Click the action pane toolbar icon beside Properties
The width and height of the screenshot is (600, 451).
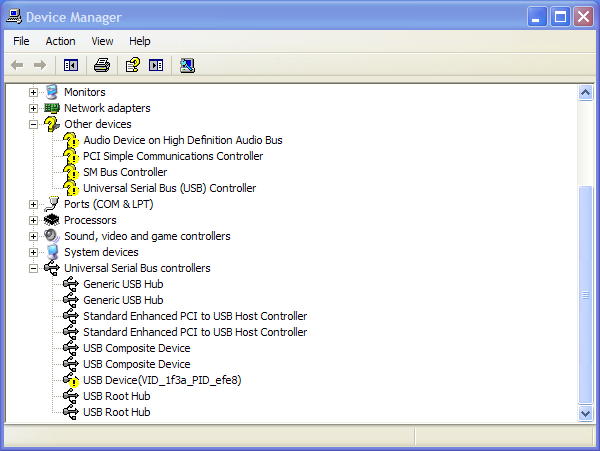point(156,65)
